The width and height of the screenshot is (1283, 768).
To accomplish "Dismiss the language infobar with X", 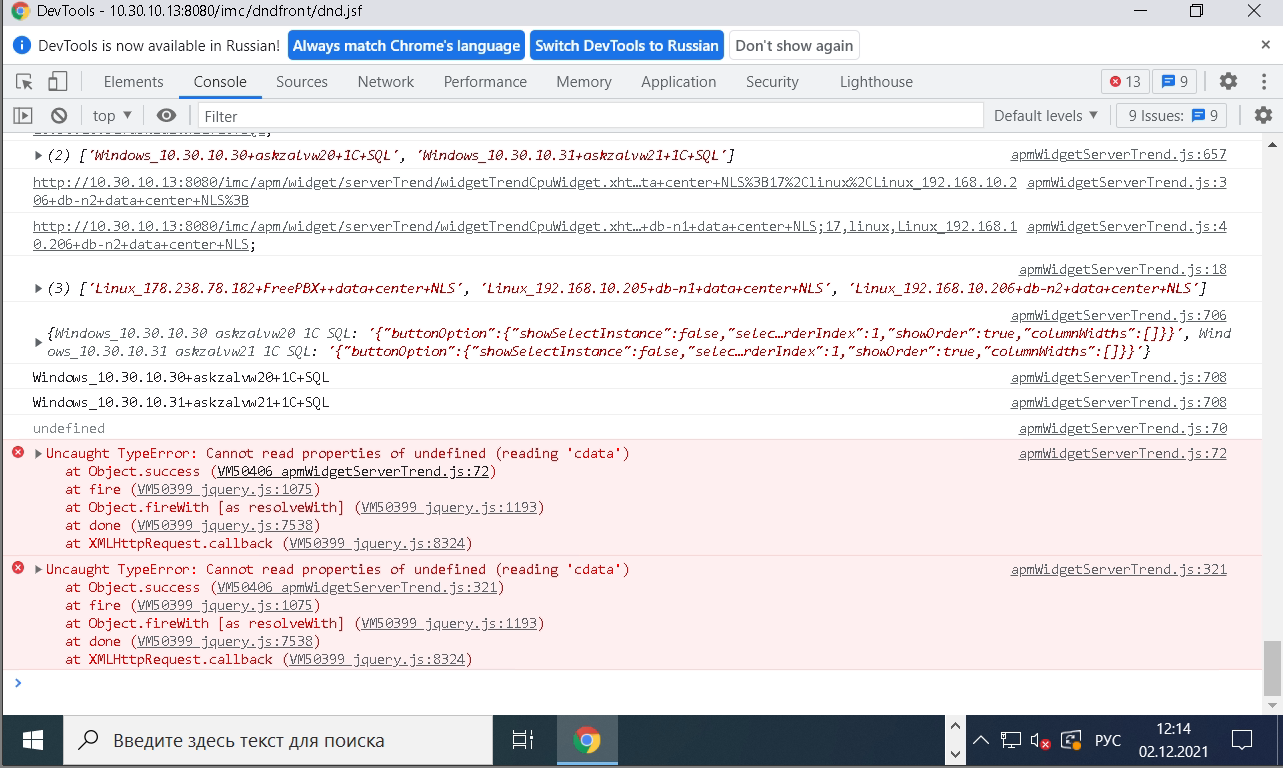I will tap(1265, 45).
